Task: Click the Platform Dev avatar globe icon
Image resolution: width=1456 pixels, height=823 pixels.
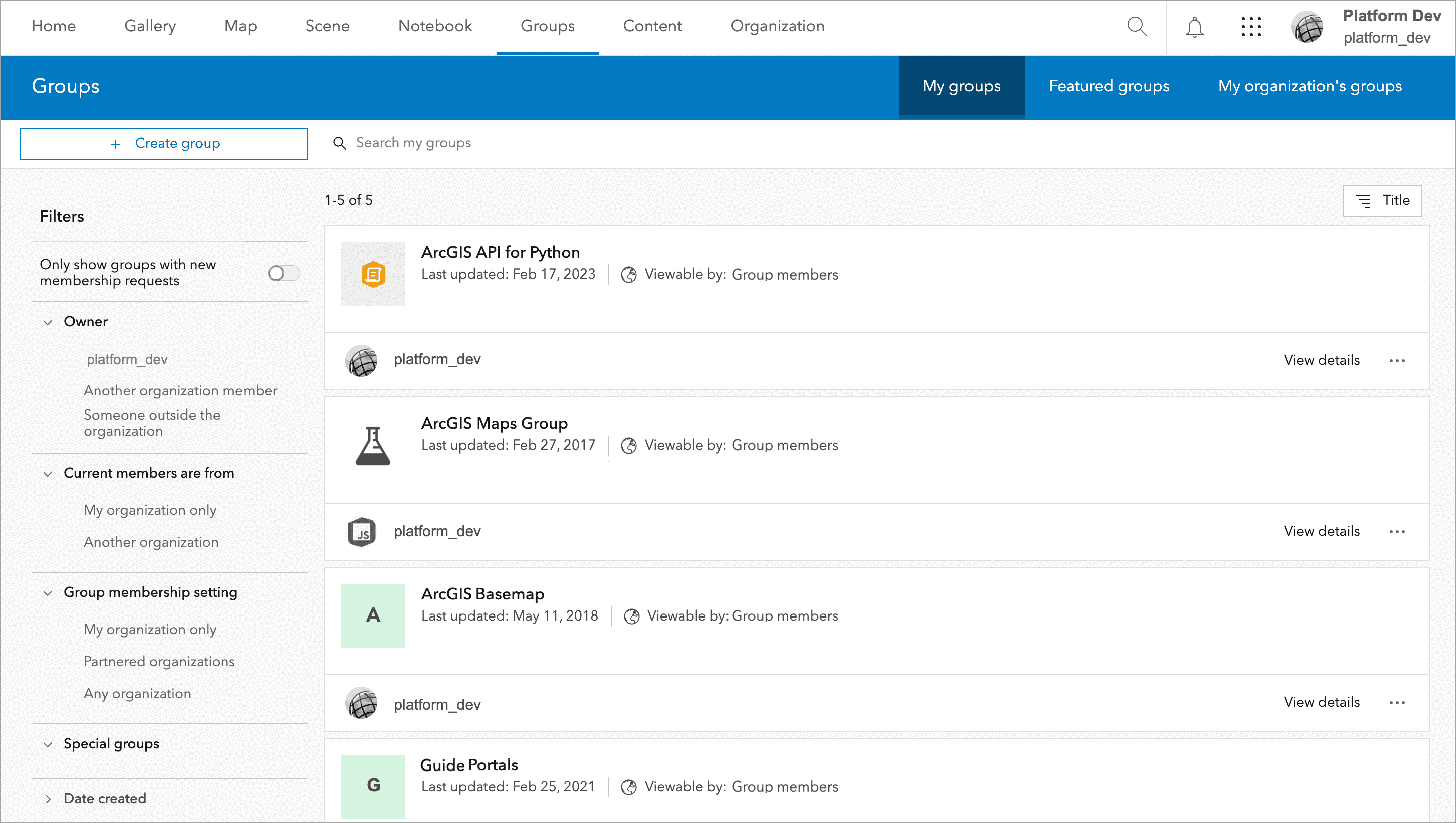Action: pos(1307,27)
